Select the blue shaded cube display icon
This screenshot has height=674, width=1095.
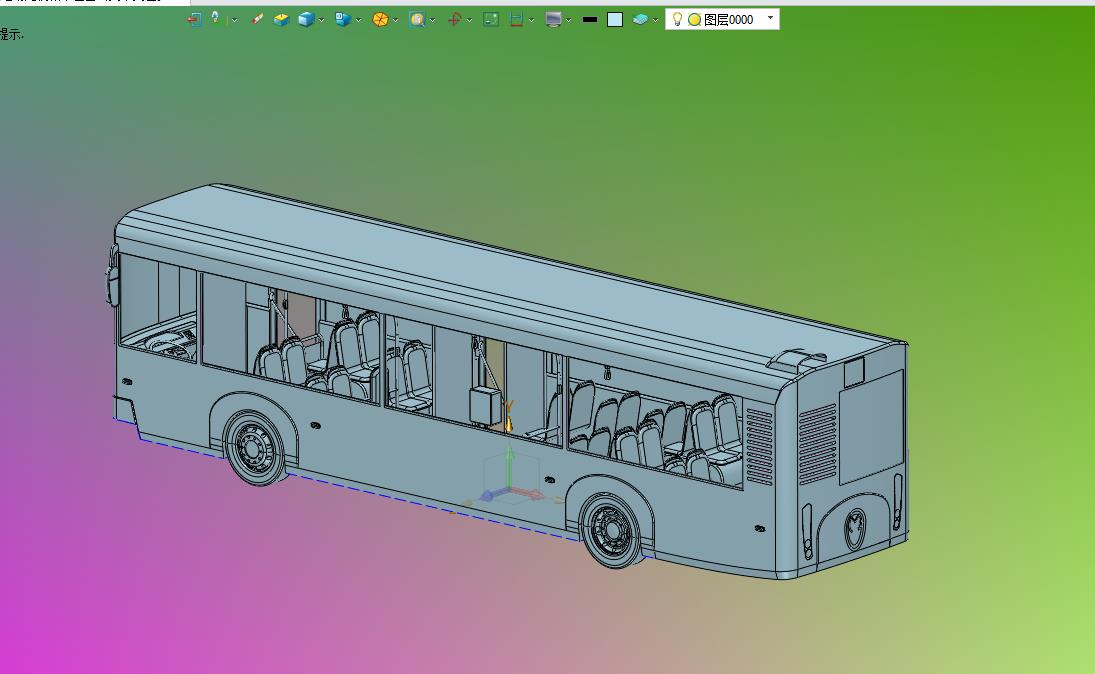306,19
